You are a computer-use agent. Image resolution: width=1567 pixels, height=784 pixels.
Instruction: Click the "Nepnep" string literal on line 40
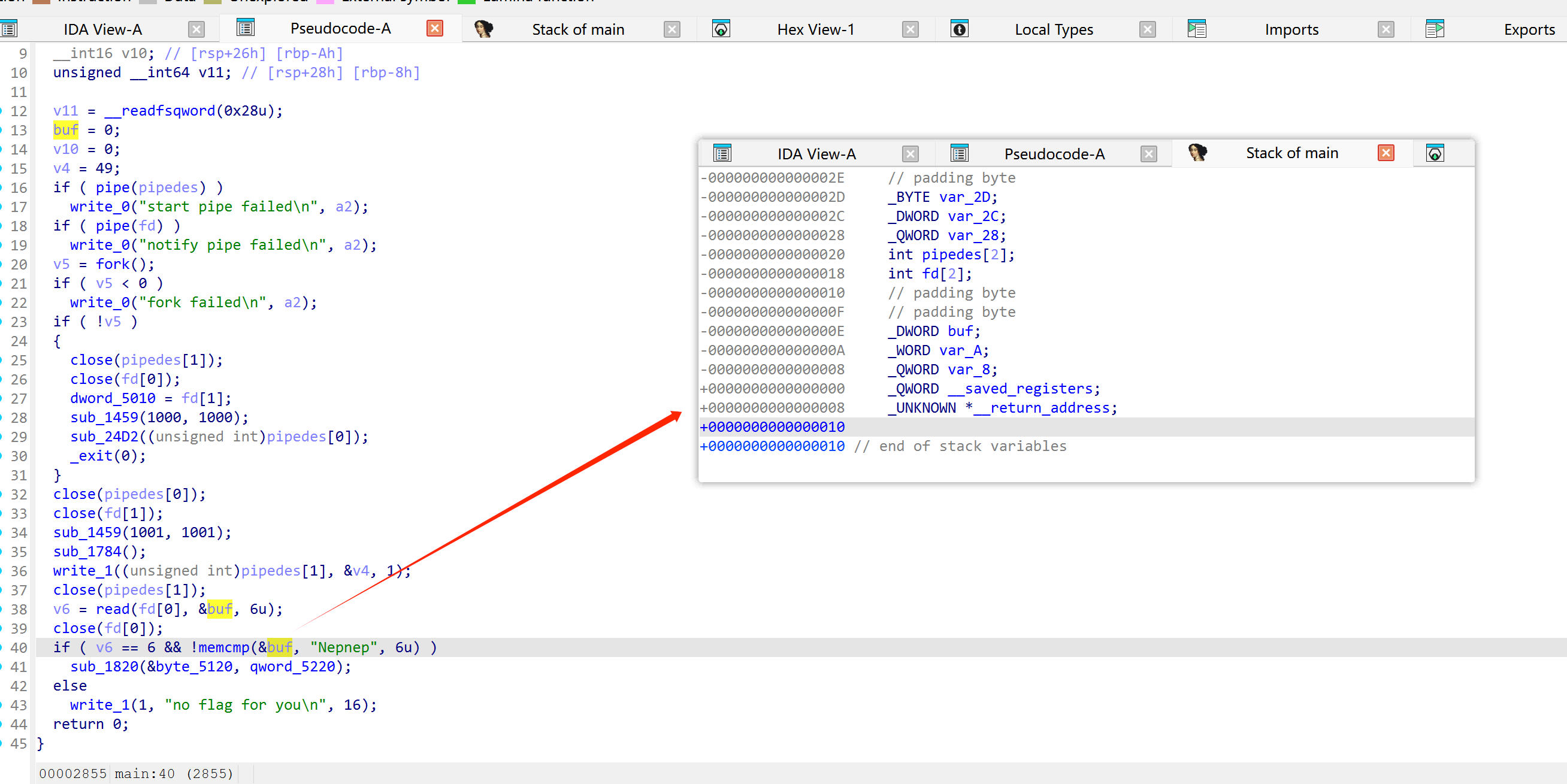tap(344, 647)
